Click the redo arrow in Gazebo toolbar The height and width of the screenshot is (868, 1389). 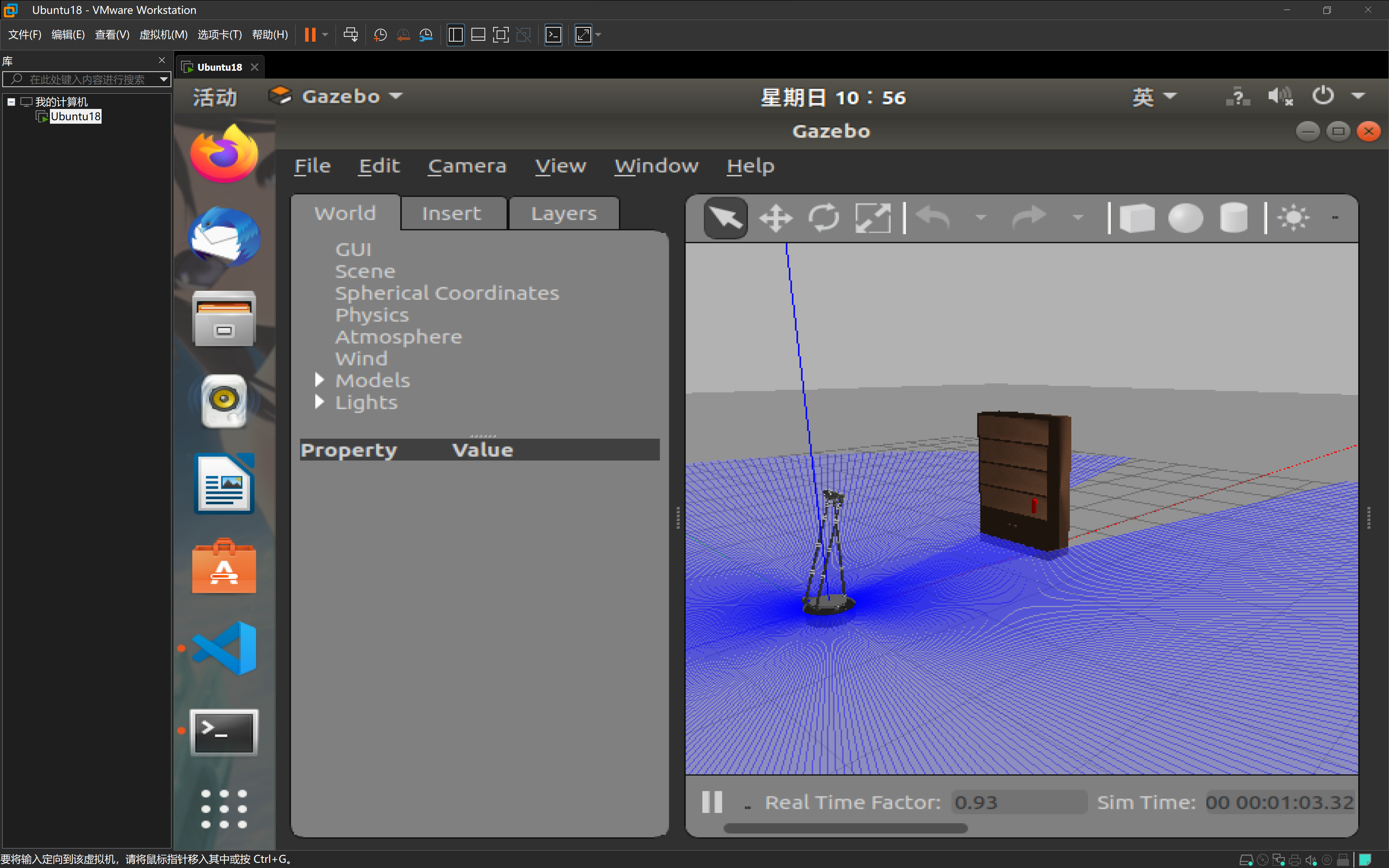(x=1030, y=218)
